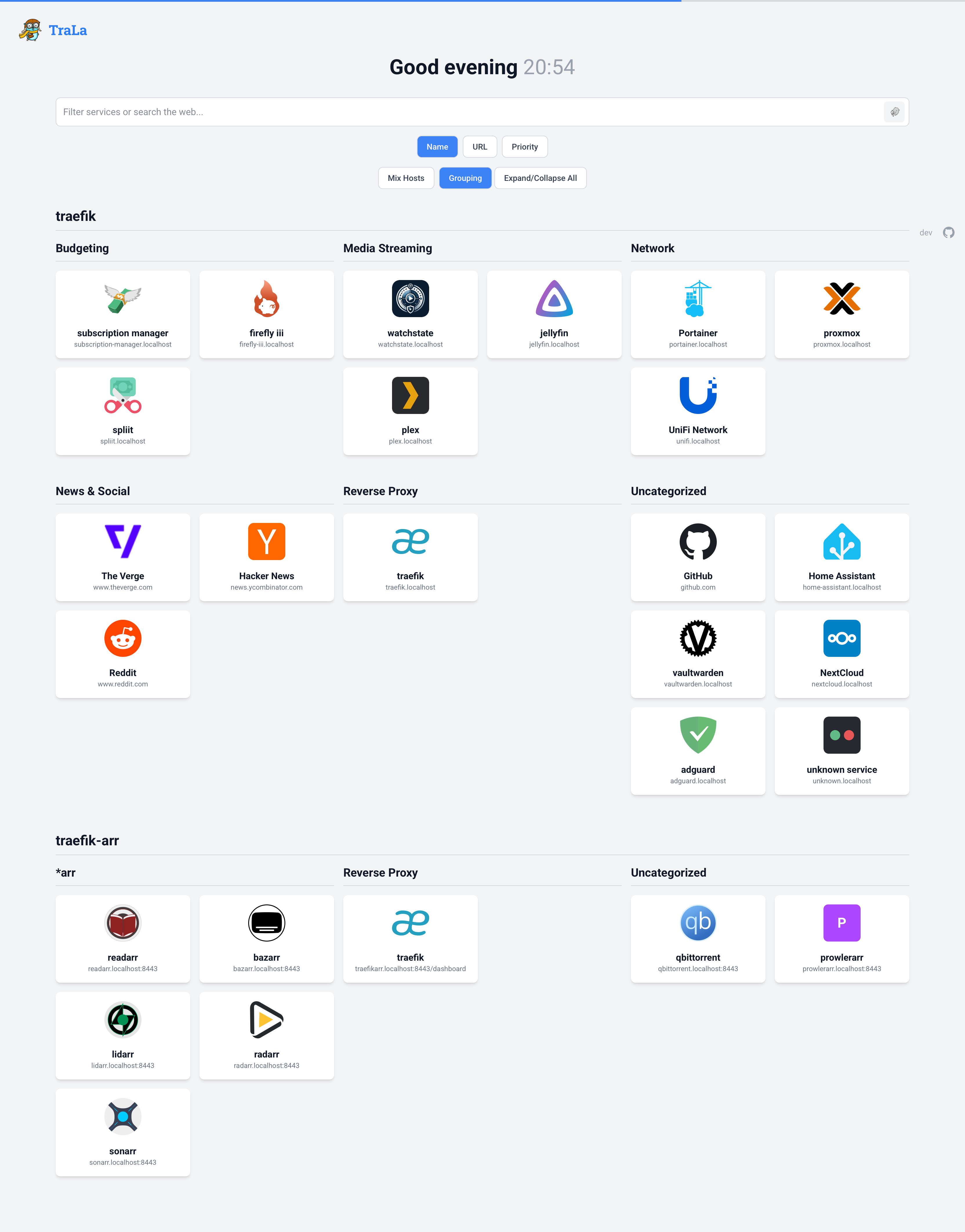
Task: Open the lidarr service card
Action: pyautogui.click(x=123, y=1035)
